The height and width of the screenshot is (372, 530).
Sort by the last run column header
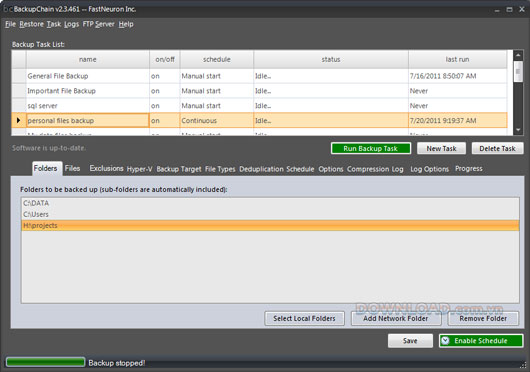(x=457, y=59)
